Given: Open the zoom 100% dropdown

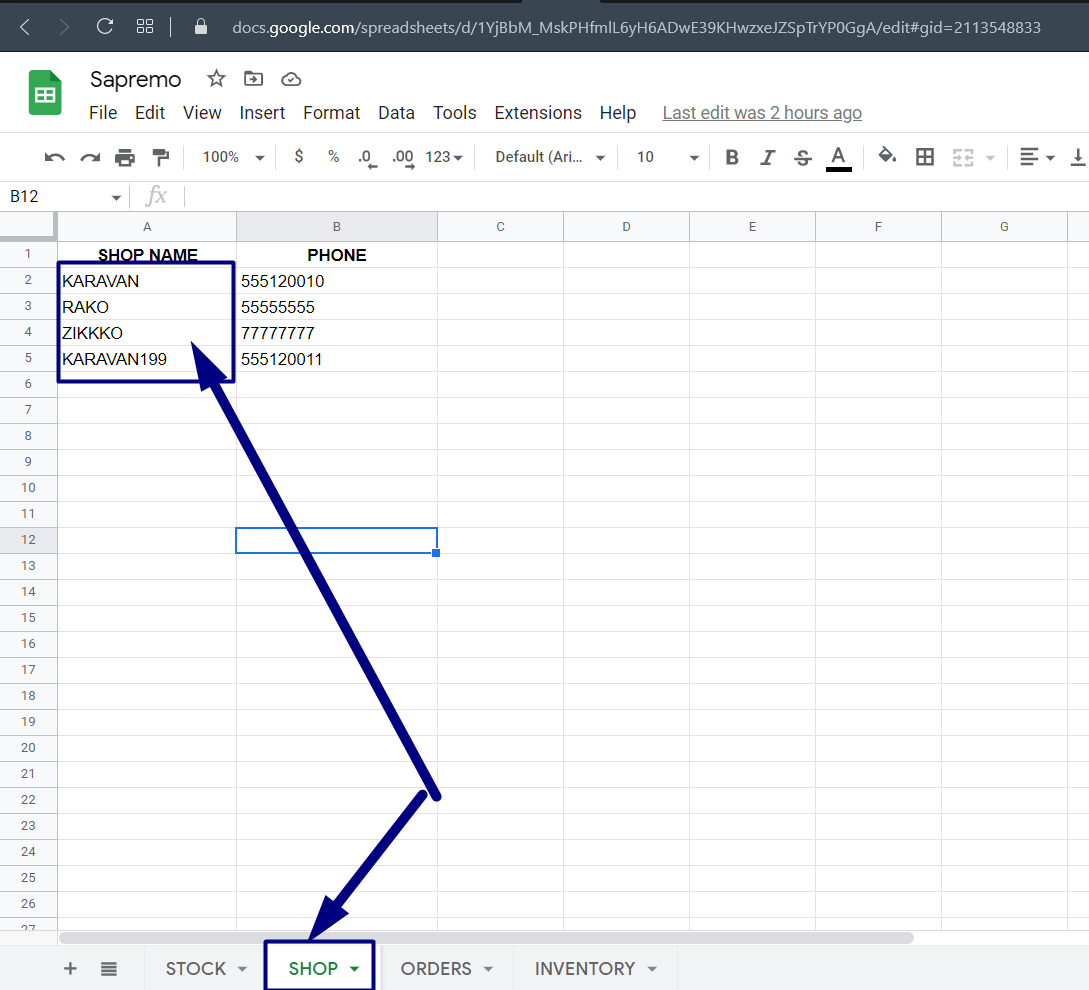Looking at the screenshot, I should click(233, 157).
